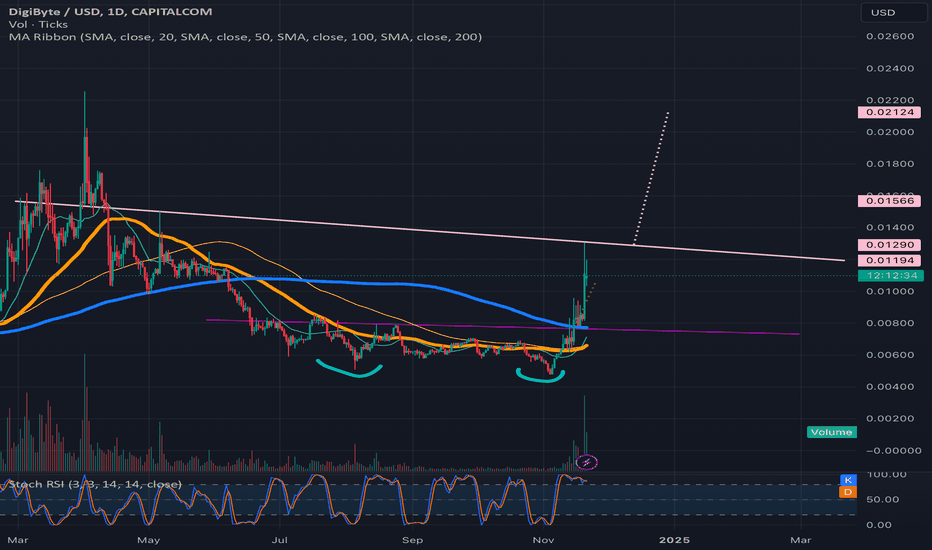
Task: Click the orange D line badge
Action: tap(848, 492)
